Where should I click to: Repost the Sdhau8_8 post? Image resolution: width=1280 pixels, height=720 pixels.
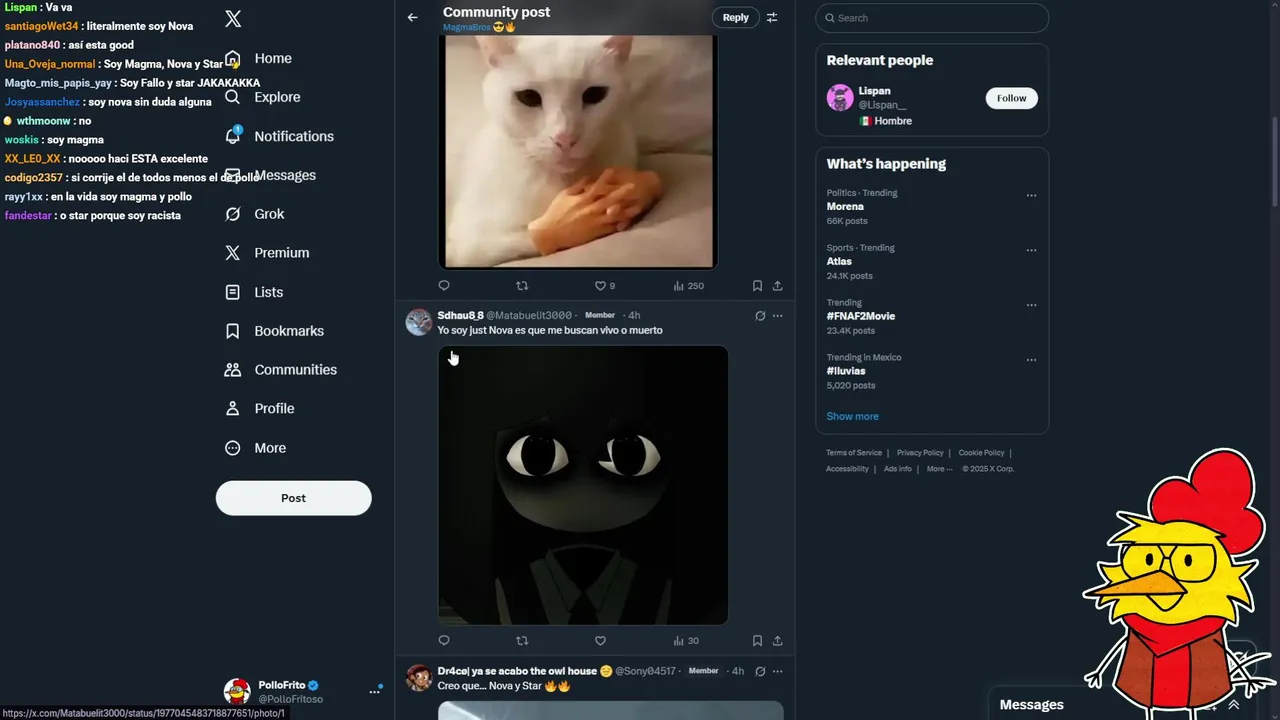pos(522,641)
